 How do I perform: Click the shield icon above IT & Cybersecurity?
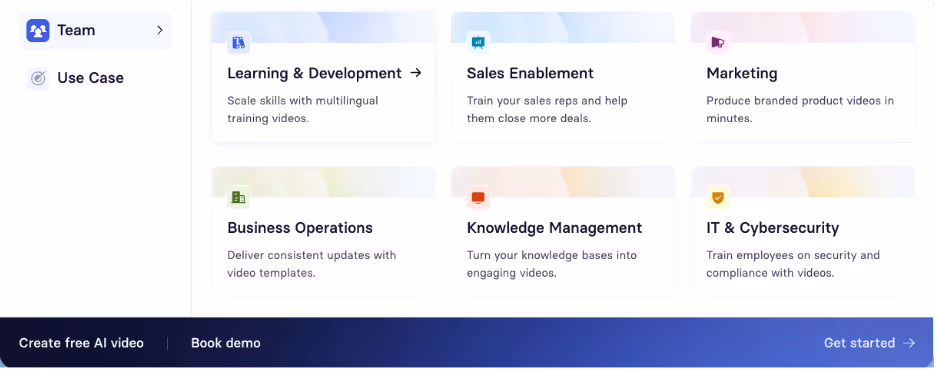pos(718,198)
